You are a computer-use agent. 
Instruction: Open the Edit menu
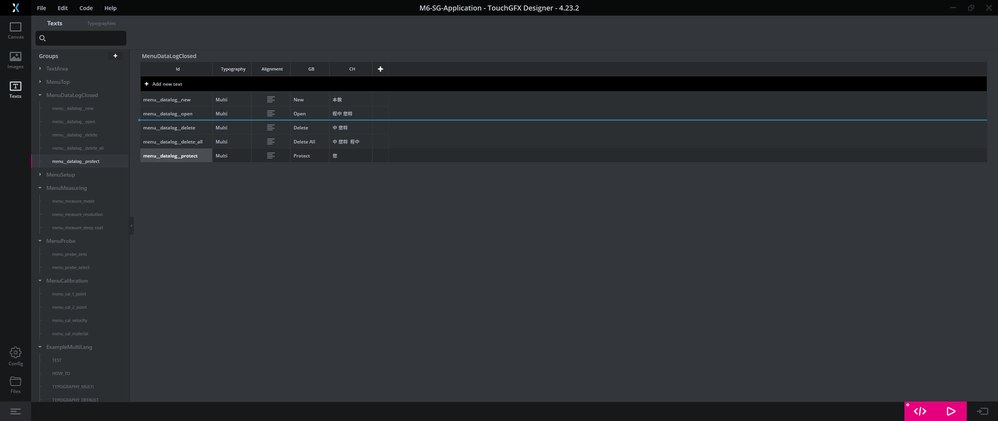pyautogui.click(x=62, y=8)
